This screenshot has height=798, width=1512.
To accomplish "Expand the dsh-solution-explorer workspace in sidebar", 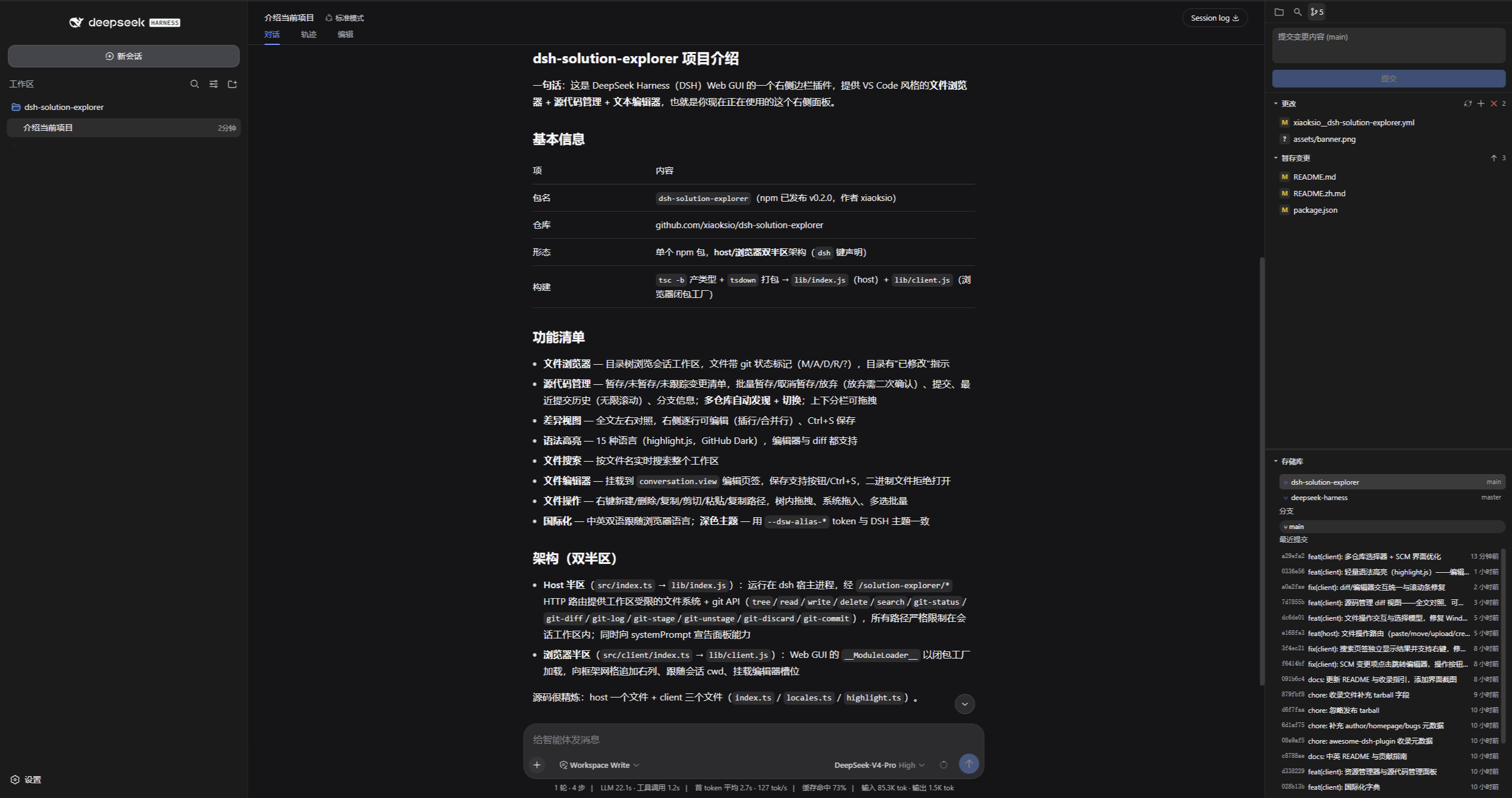I will pos(124,107).
